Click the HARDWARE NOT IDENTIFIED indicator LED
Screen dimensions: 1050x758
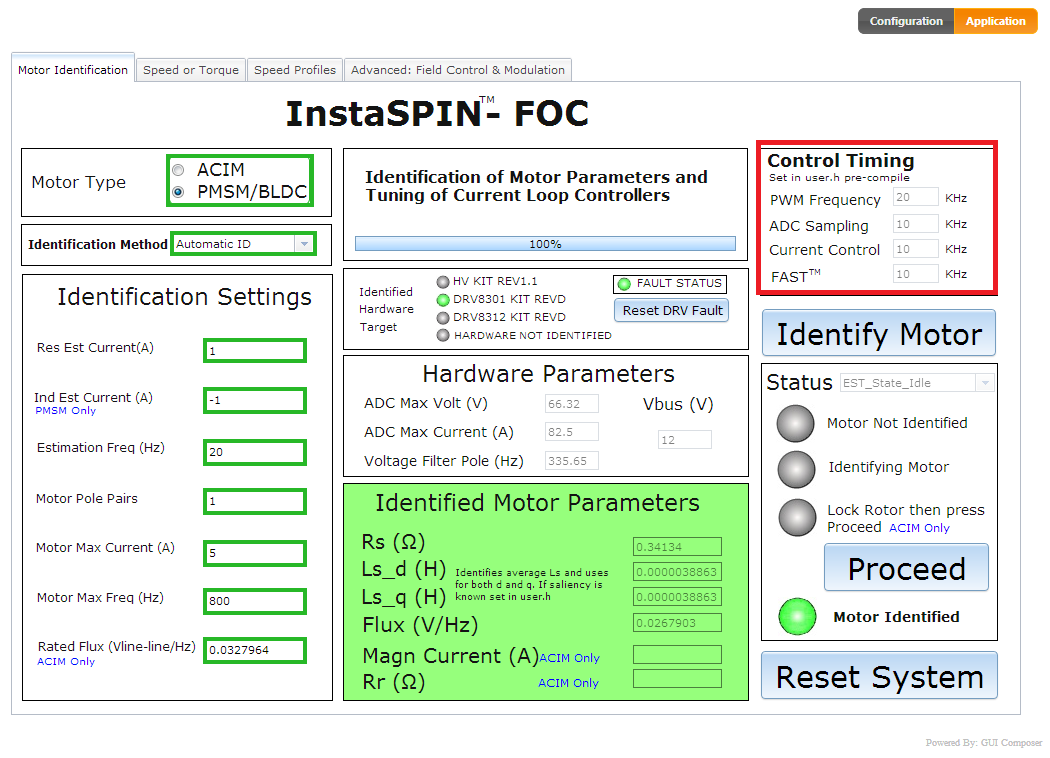443,335
